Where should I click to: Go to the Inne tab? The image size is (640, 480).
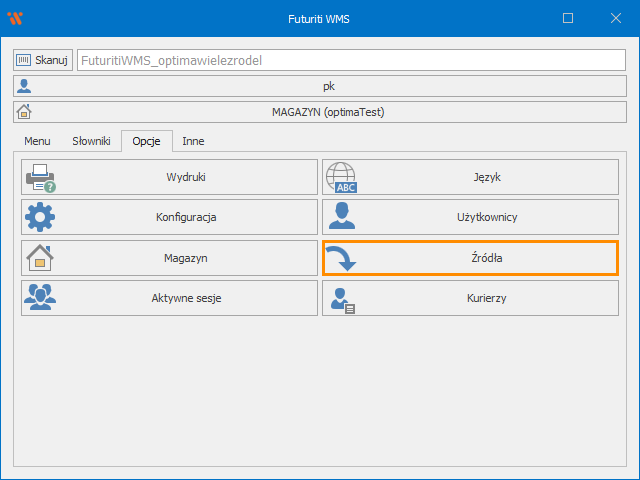193,142
